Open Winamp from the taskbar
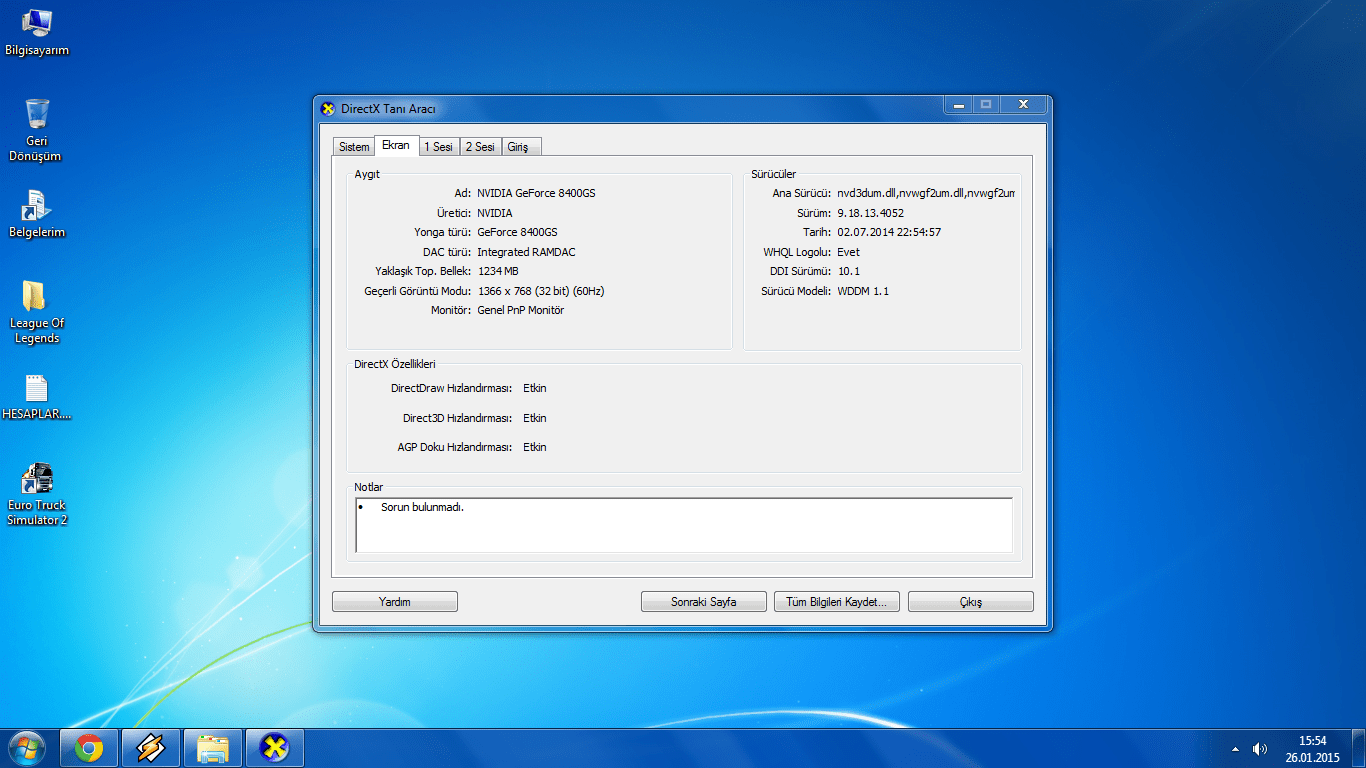1366x768 pixels. click(151, 748)
